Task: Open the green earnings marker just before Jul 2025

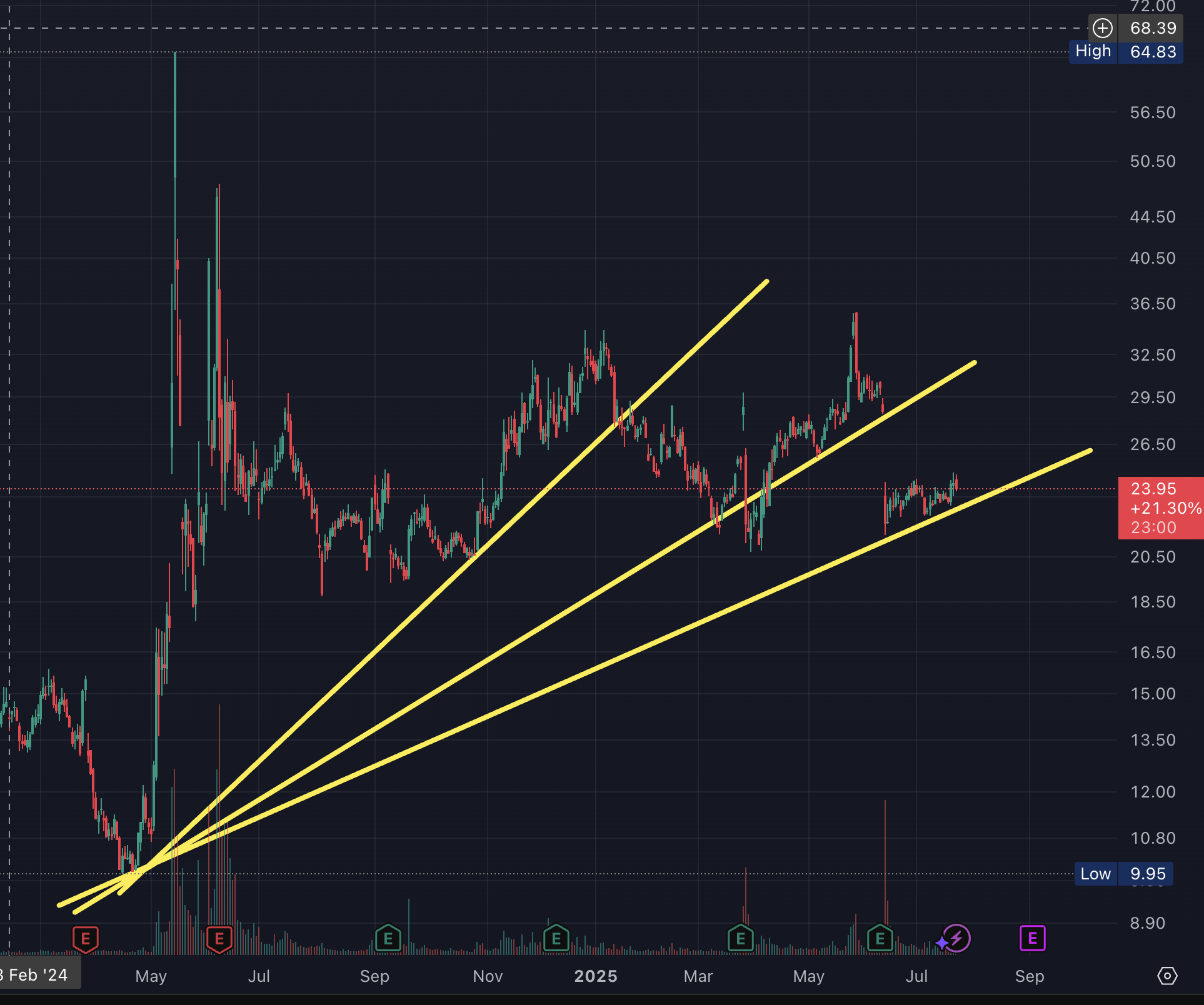Action: (x=880, y=938)
